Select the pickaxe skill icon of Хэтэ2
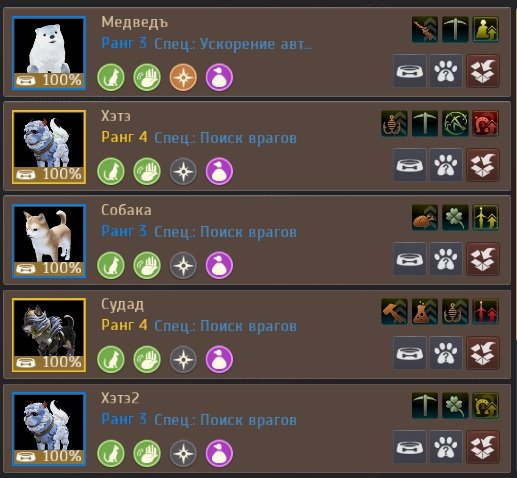Viewport: 517px width, 478px height. coord(425,406)
